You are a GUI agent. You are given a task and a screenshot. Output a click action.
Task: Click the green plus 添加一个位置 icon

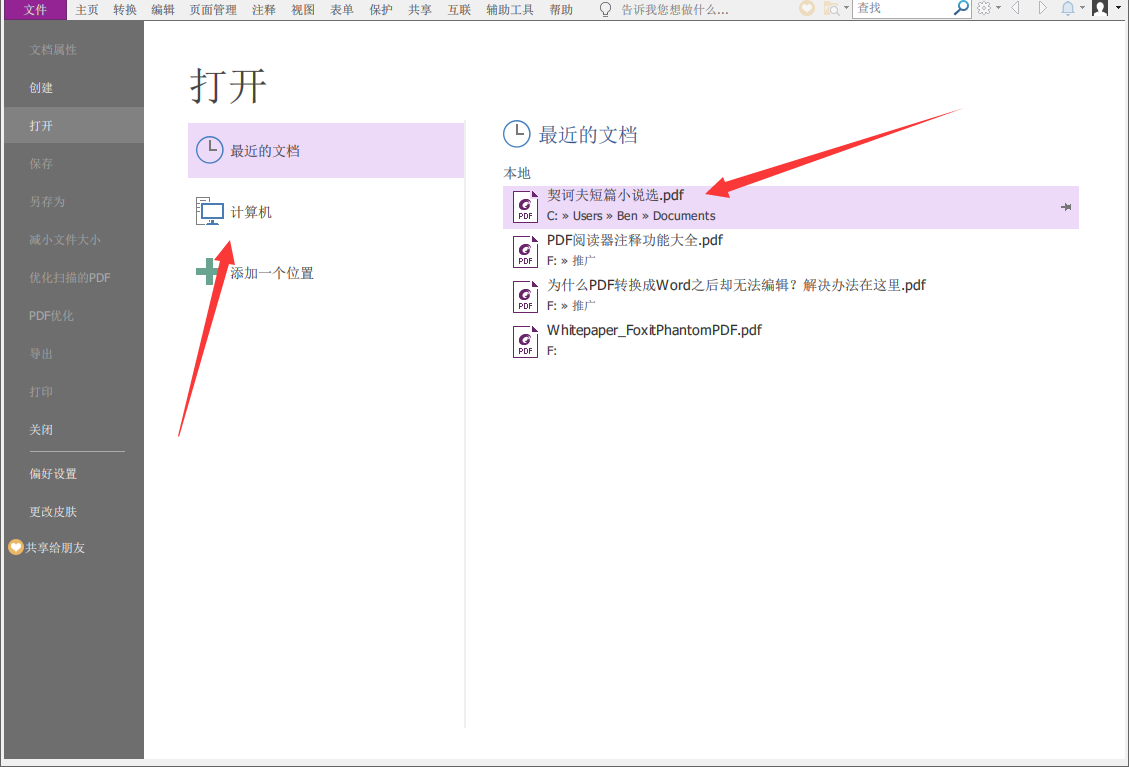[206, 270]
